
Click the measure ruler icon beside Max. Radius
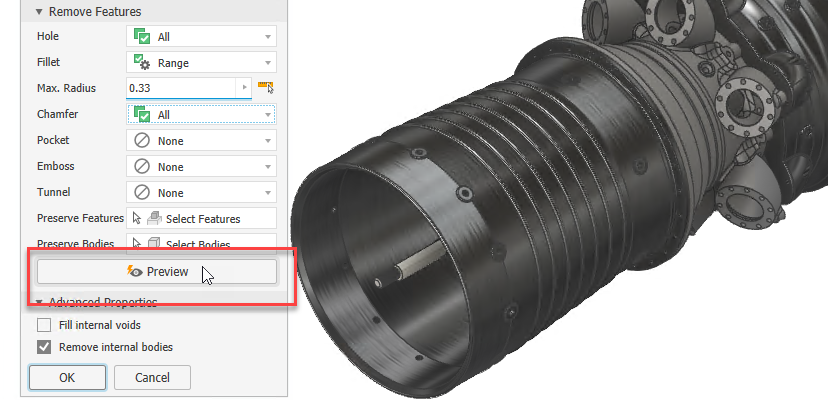(266, 87)
